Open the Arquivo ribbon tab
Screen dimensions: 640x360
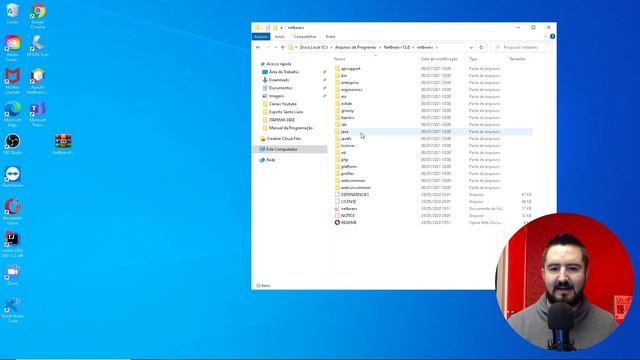pyautogui.click(x=261, y=36)
